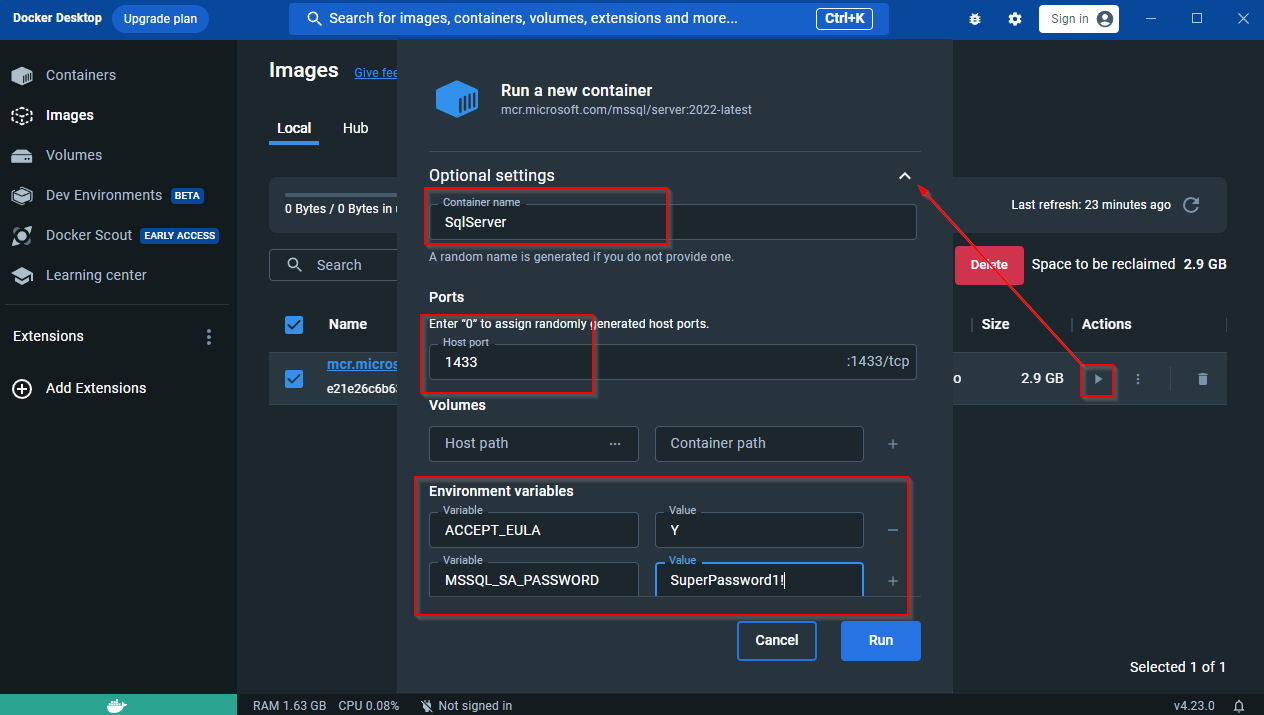
Task: Run the image with play icon
Action: pos(1098,379)
